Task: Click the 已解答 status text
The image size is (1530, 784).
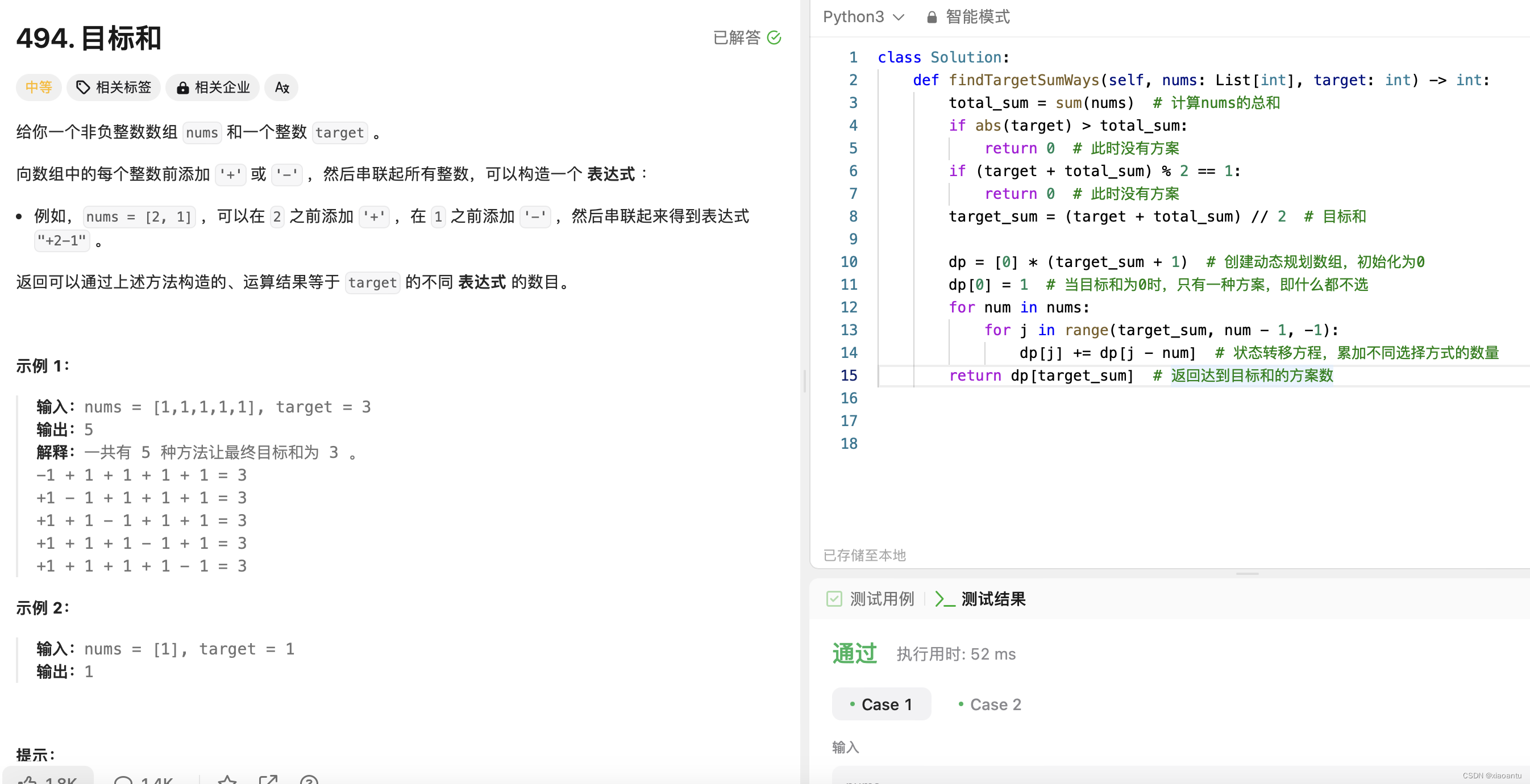Action: click(737, 38)
